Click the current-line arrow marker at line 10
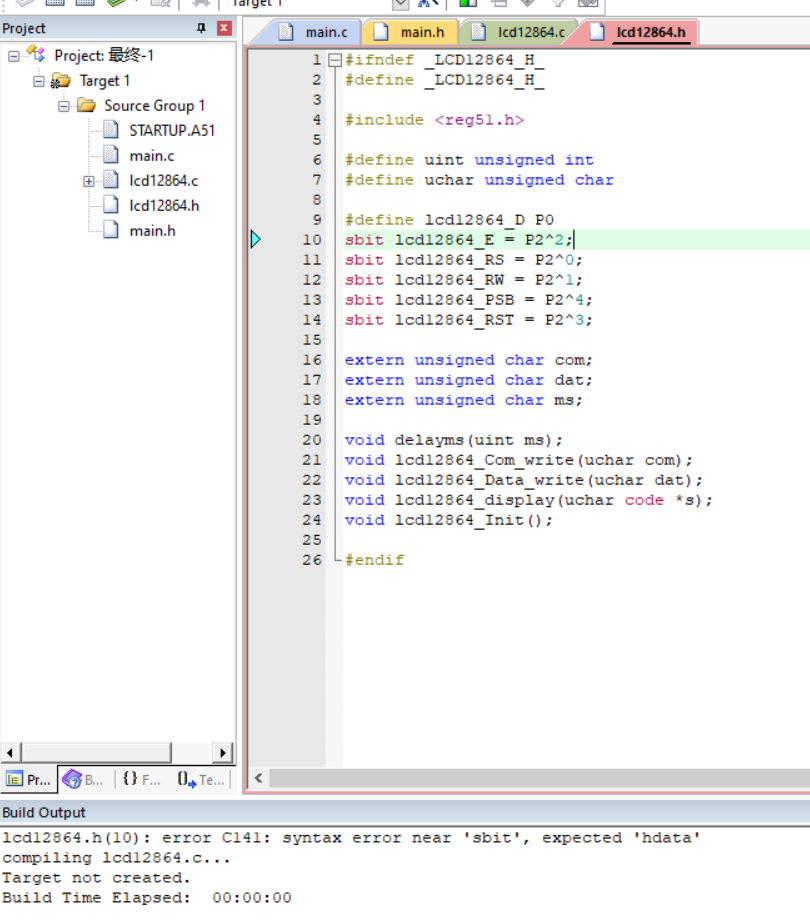This screenshot has height=921, width=810. 256,240
